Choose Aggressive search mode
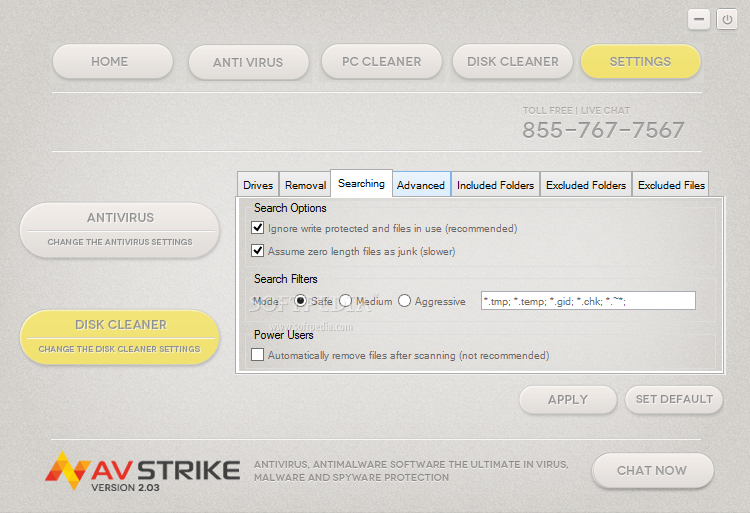 (404, 301)
